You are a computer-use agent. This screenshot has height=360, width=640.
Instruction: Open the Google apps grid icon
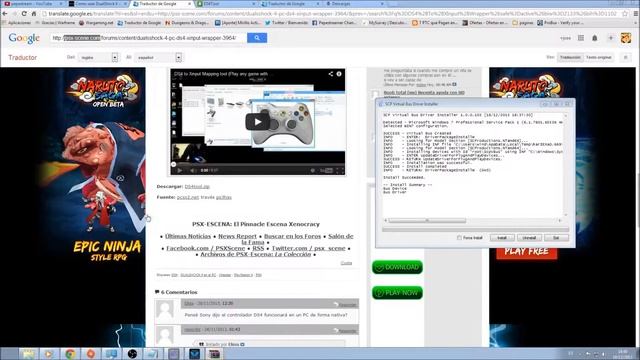tap(581, 38)
